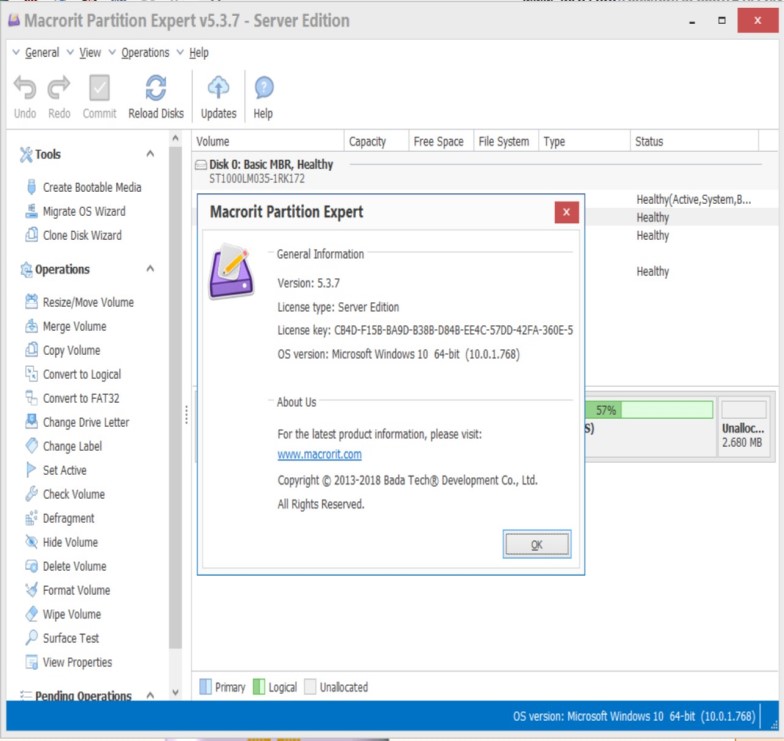Viewport: 784px width, 741px height.
Task: Select the Healthy(Active,System,B... status row
Action: coord(694,200)
